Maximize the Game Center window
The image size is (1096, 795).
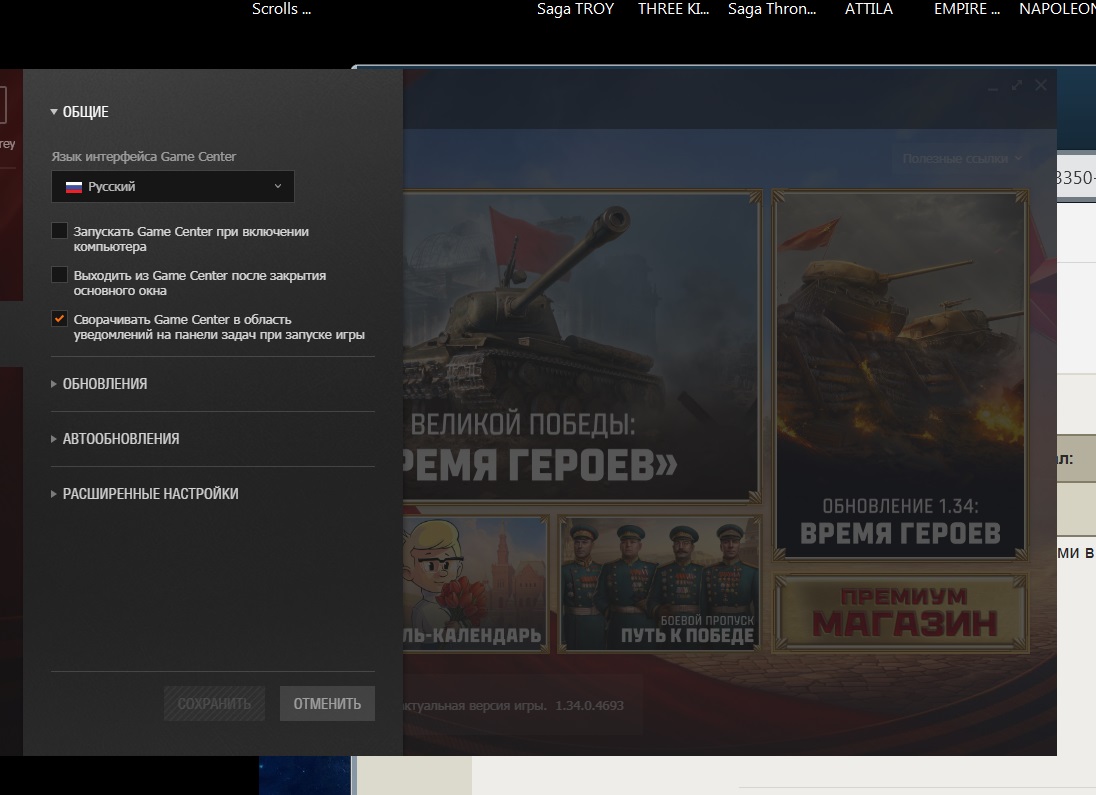[1017, 86]
